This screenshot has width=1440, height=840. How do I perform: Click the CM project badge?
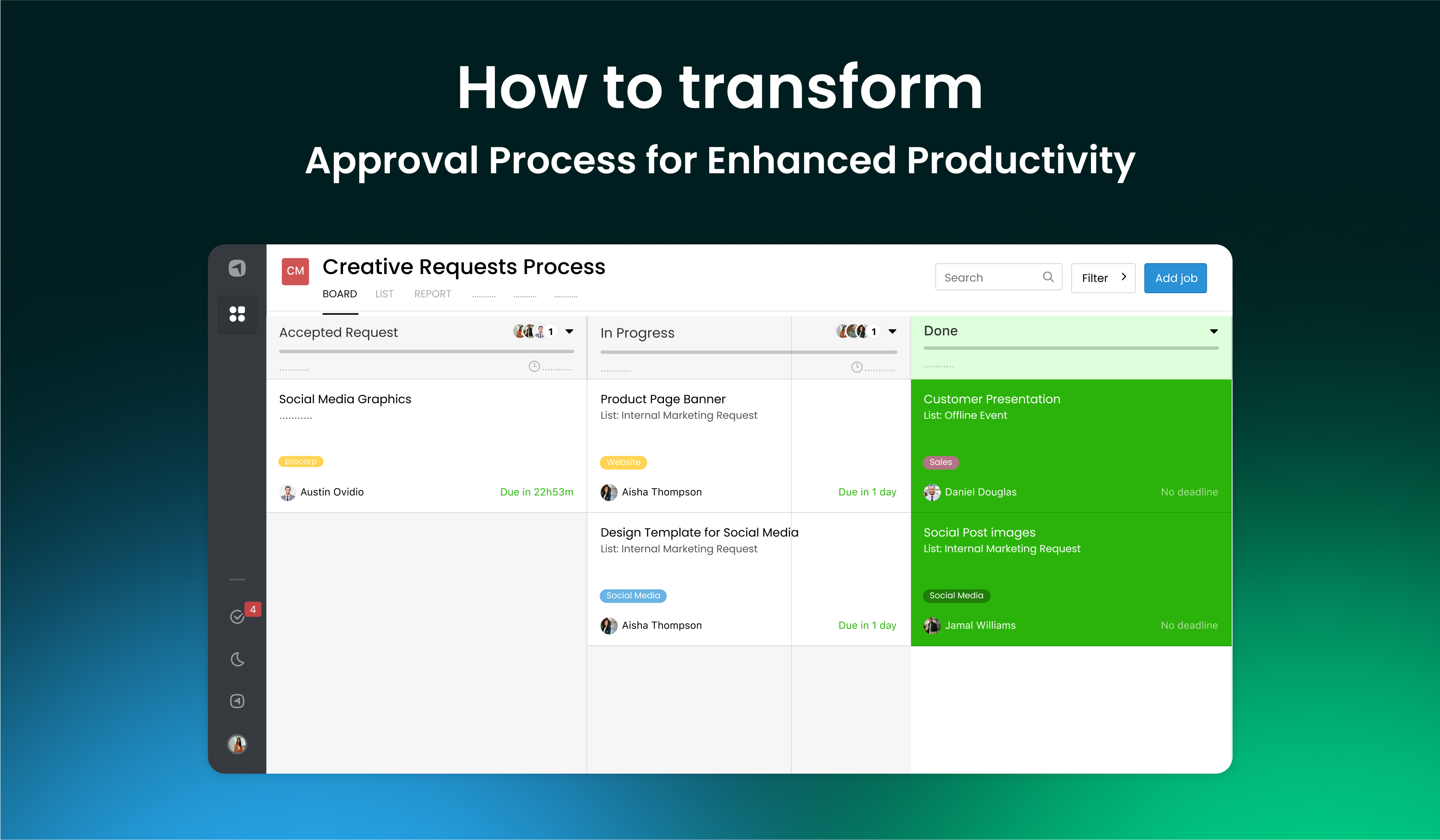[x=295, y=271]
